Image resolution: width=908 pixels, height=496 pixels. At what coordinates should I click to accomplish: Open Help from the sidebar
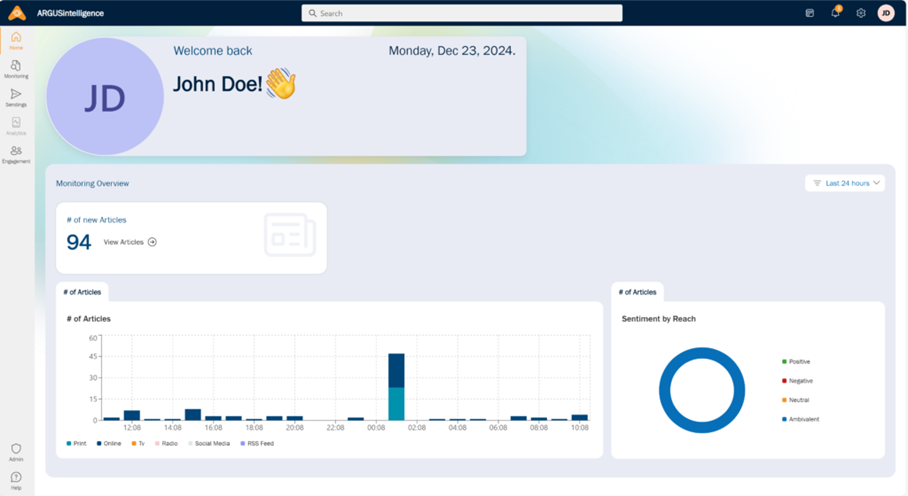16,480
